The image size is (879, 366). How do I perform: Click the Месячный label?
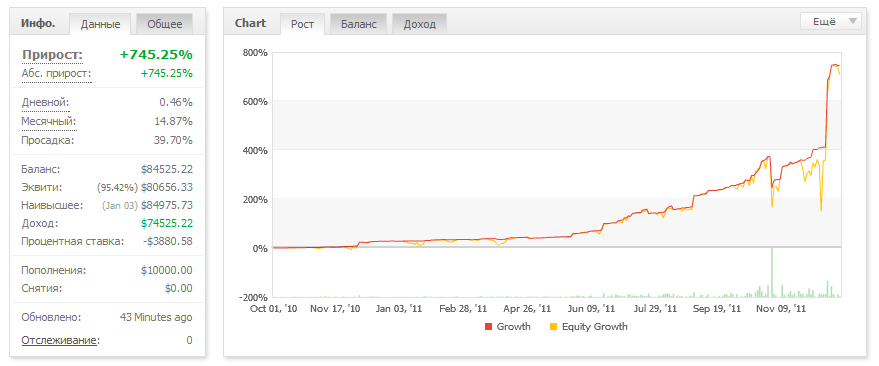coord(49,121)
